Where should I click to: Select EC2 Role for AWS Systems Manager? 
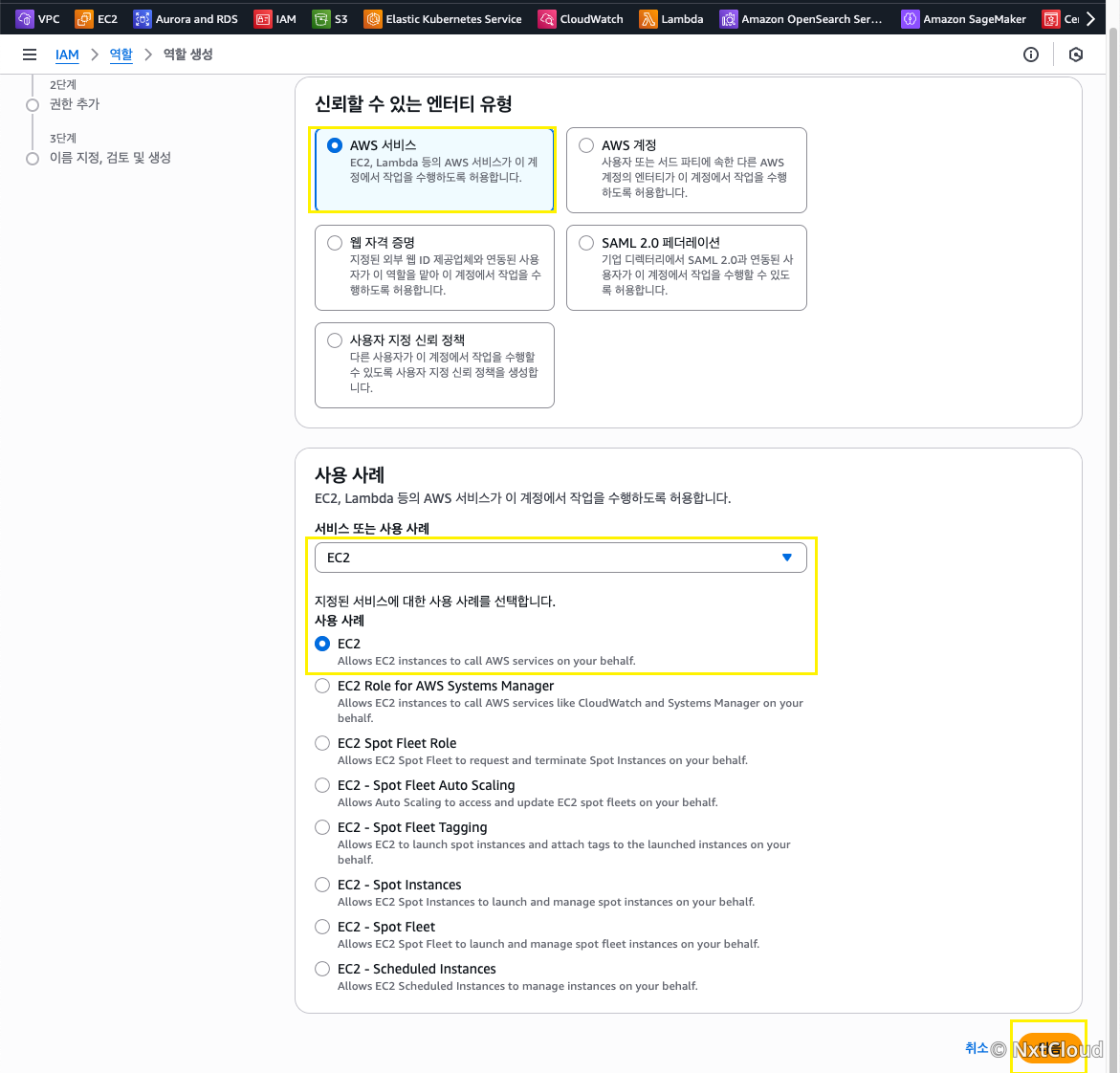(x=323, y=686)
